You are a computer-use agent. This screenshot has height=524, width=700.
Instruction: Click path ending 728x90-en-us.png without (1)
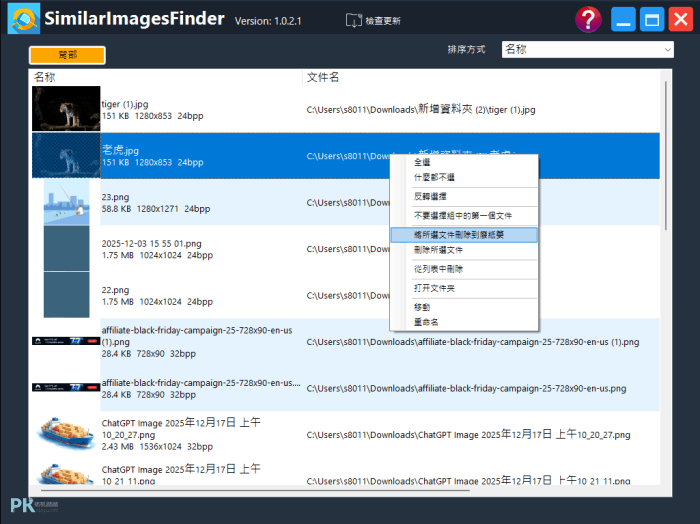click(x=466, y=388)
